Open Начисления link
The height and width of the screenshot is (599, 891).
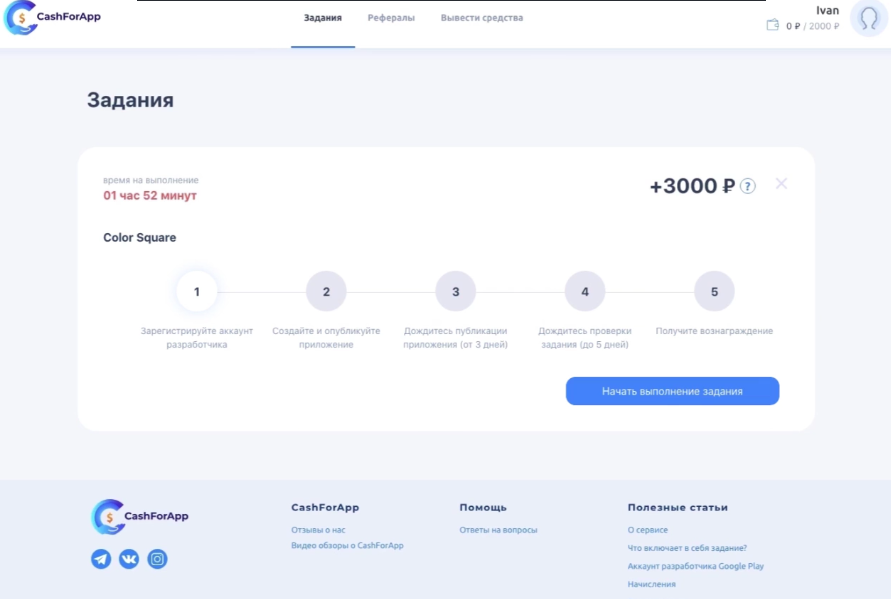[651, 584]
